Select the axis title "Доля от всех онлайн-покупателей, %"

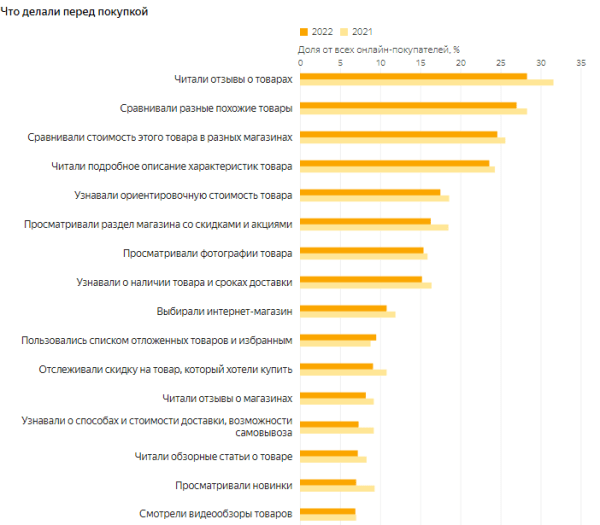pos(379,48)
